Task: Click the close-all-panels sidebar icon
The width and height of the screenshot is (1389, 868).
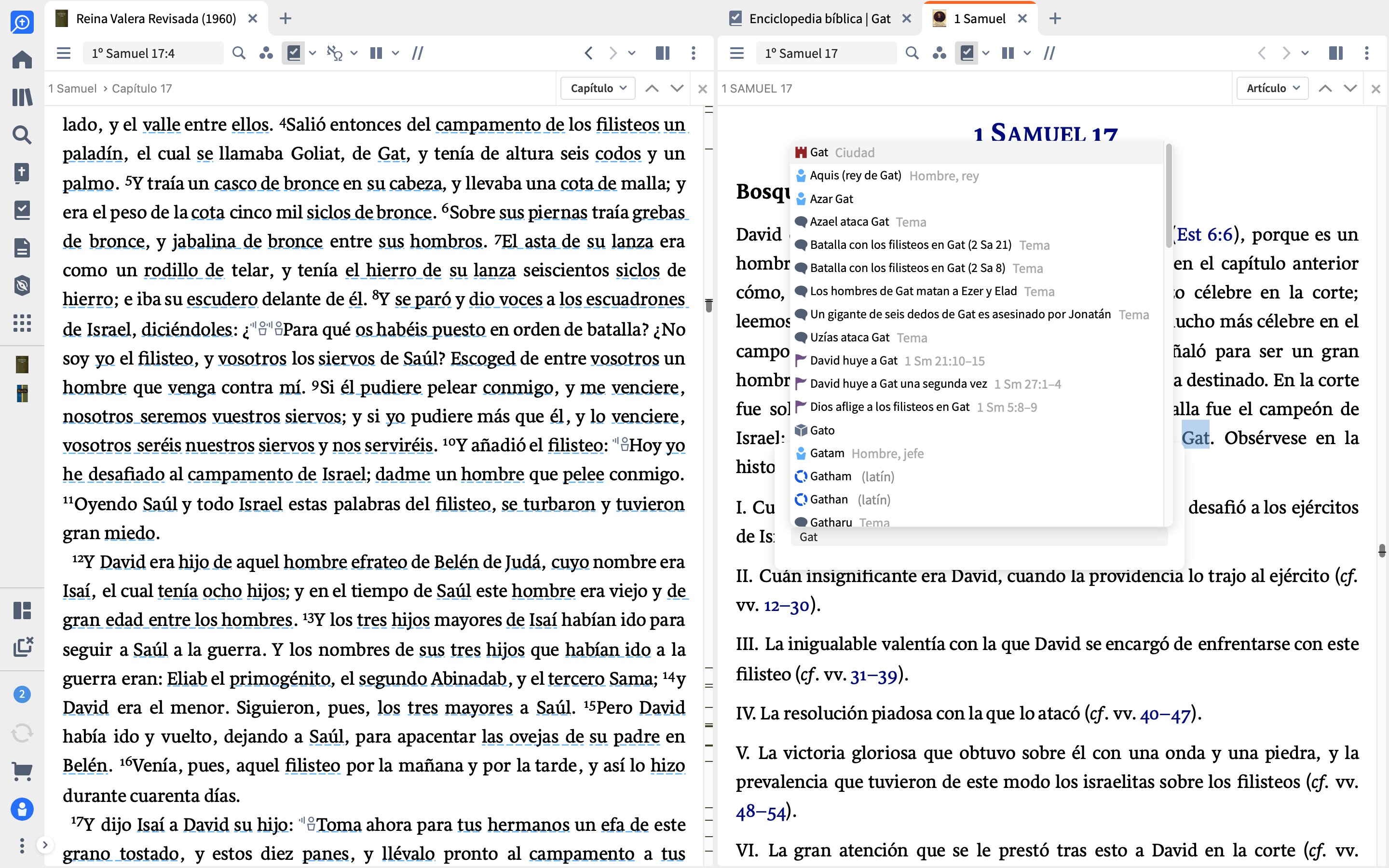Action: pos(22,646)
